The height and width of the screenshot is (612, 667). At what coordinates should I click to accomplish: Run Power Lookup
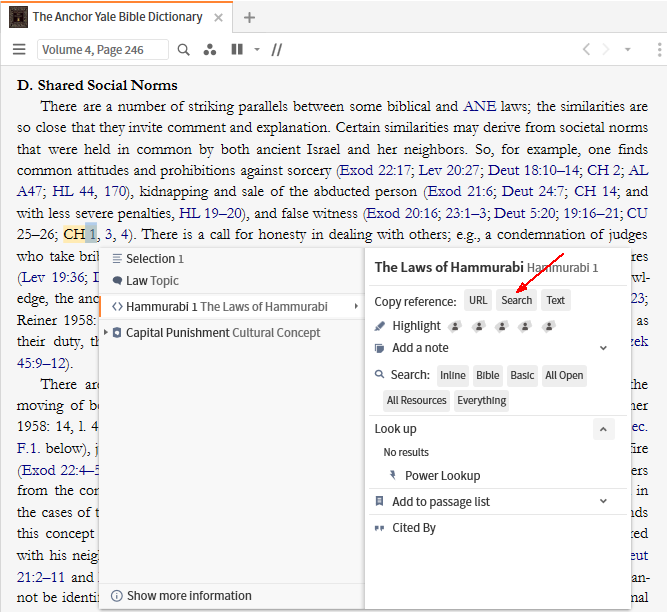click(x=442, y=476)
